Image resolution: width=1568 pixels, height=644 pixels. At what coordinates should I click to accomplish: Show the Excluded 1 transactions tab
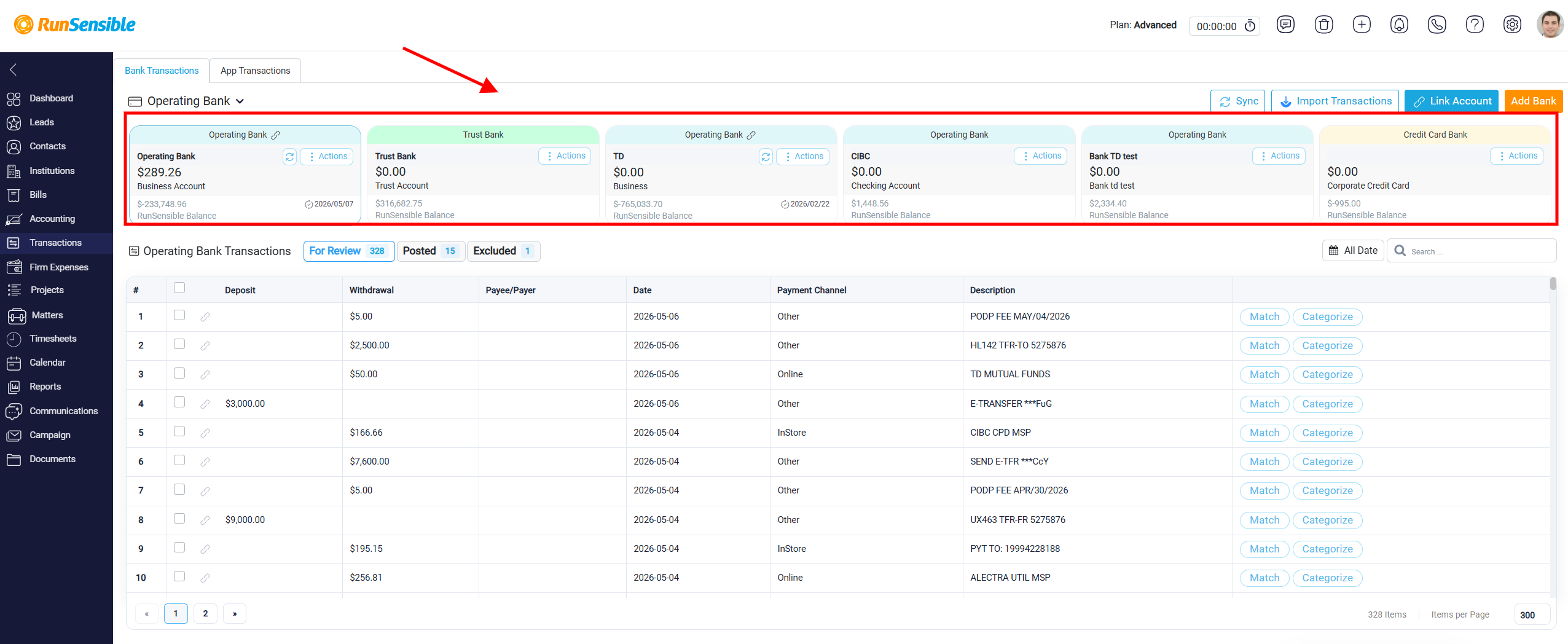(x=503, y=251)
